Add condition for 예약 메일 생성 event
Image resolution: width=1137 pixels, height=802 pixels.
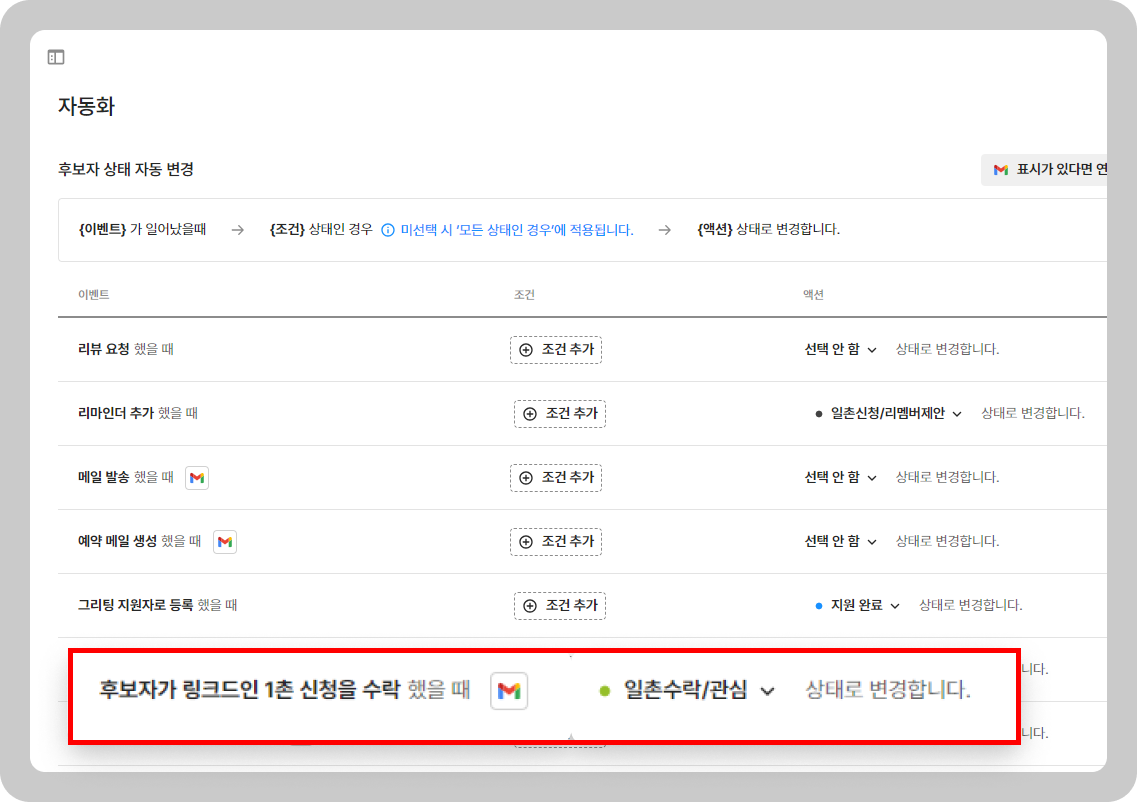(556, 542)
